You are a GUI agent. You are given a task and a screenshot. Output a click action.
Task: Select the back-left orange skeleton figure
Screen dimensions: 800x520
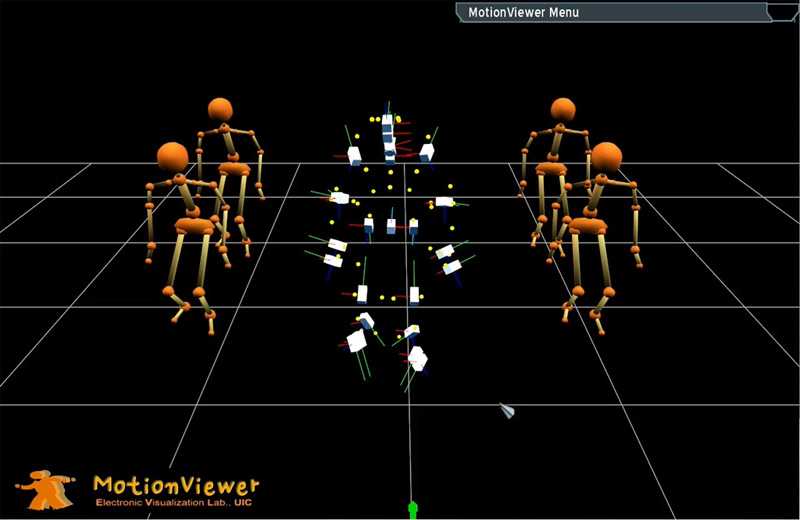(230, 176)
